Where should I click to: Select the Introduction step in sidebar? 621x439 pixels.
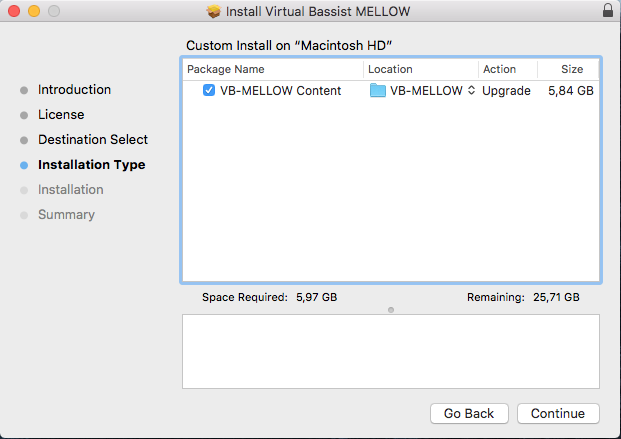coord(74,90)
